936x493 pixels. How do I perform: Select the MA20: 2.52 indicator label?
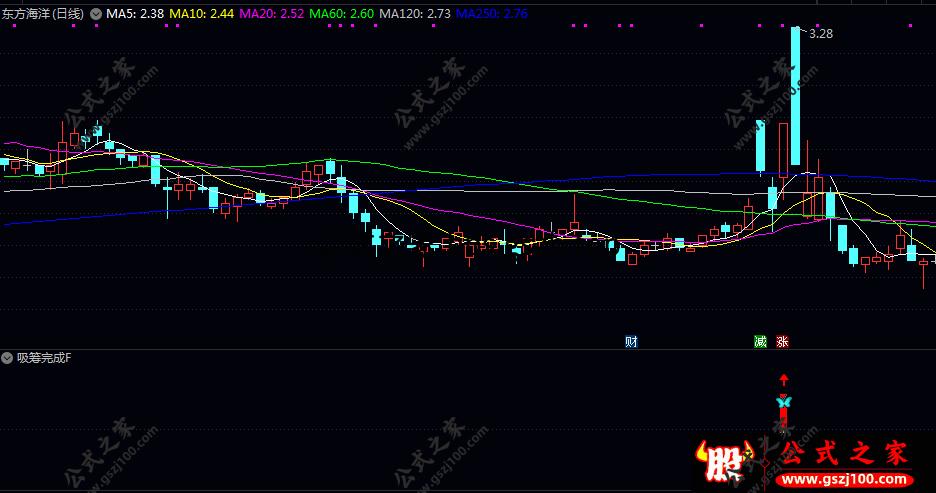[272, 14]
